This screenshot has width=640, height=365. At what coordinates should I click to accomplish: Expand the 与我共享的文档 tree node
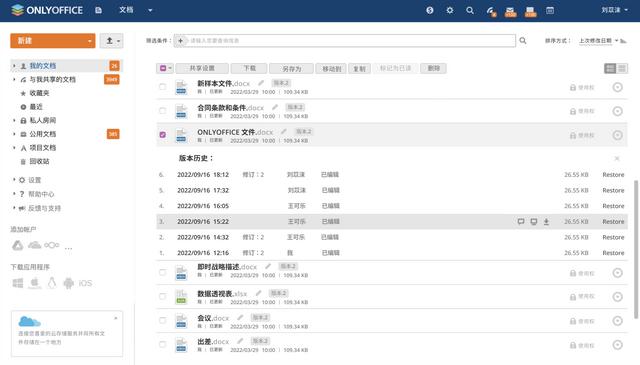pos(14,79)
